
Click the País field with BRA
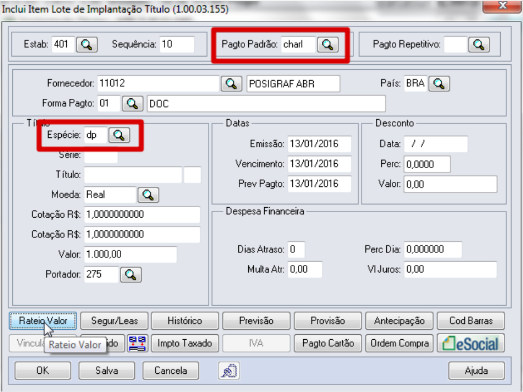pyautogui.click(x=415, y=83)
